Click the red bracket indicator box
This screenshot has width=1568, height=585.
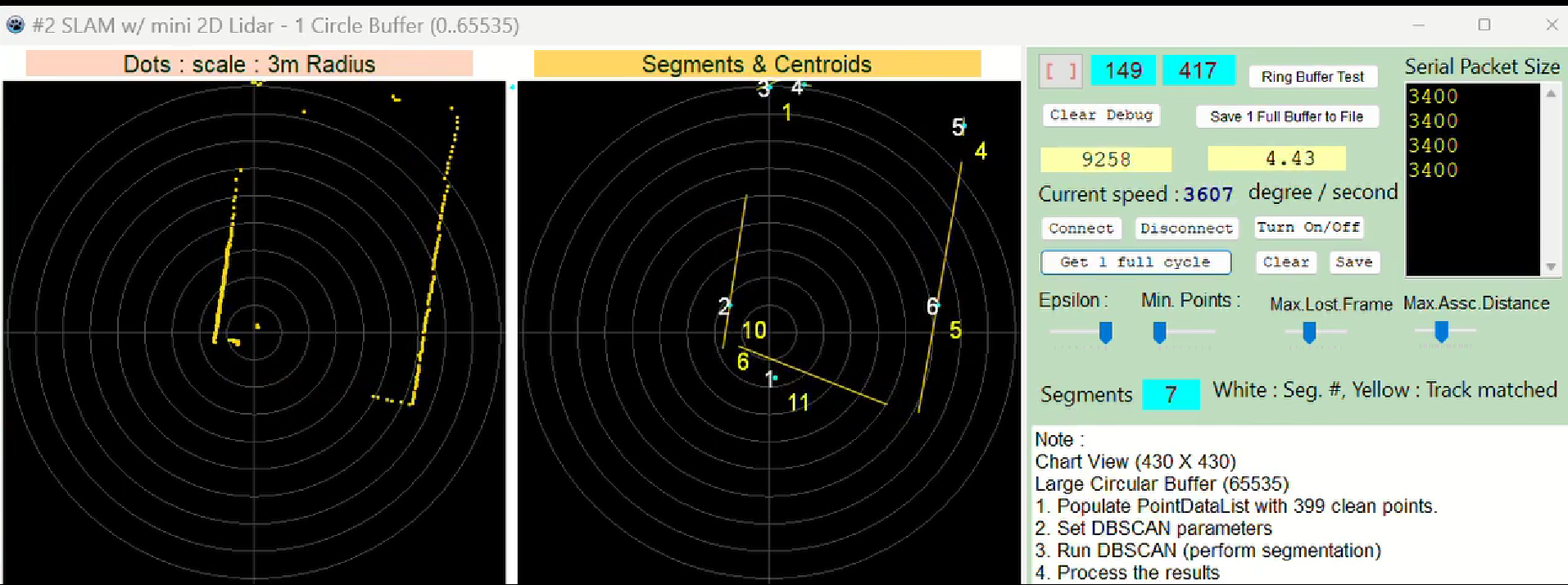tap(1061, 70)
